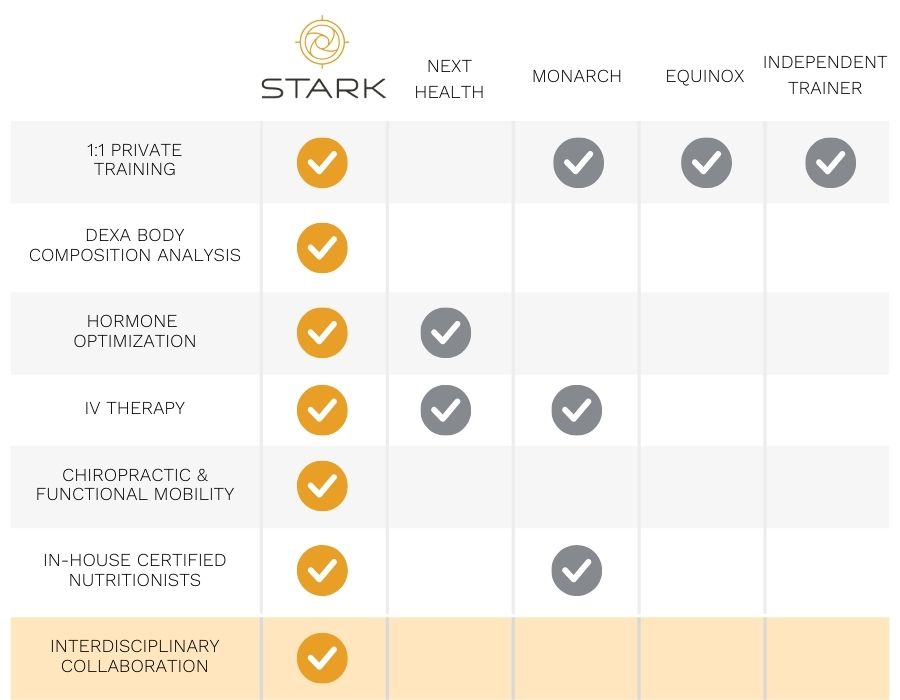Click the DEXA Body Composition Analysis label

coord(135,245)
